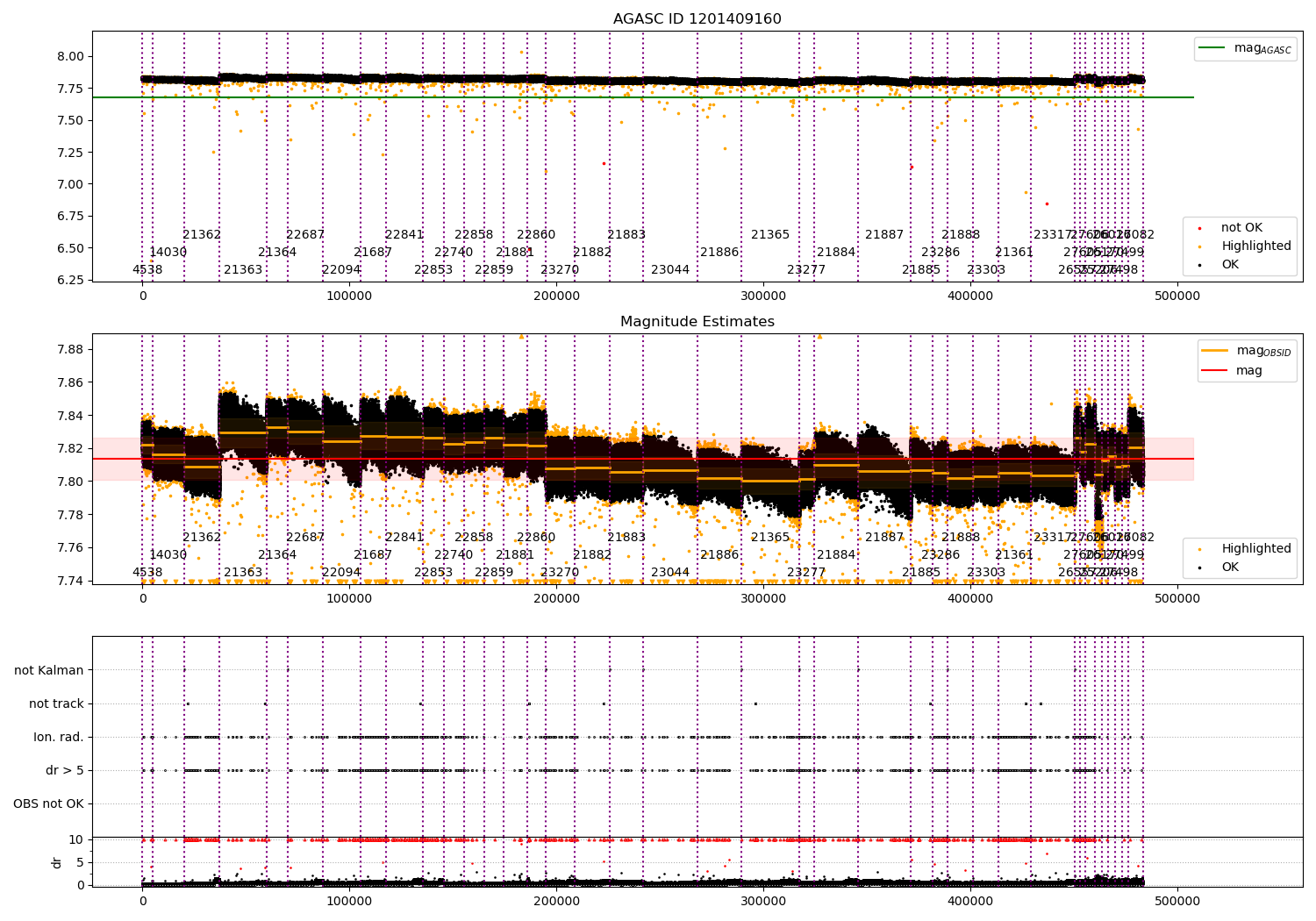Select the green mag AGASC legend entry
The image size is (1316, 921).
(x=1246, y=48)
